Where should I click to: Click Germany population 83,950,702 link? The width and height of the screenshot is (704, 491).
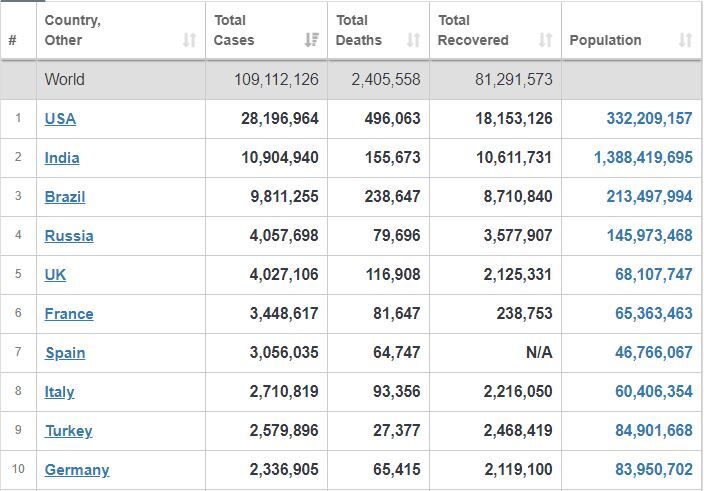coord(654,469)
